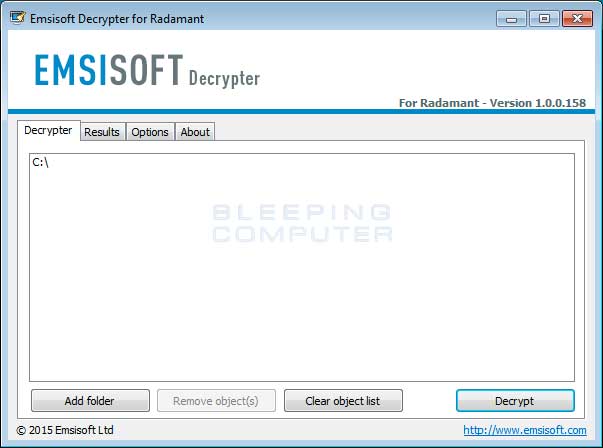Open the Results tab
The width and height of the screenshot is (603, 448).
(x=102, y=132)
